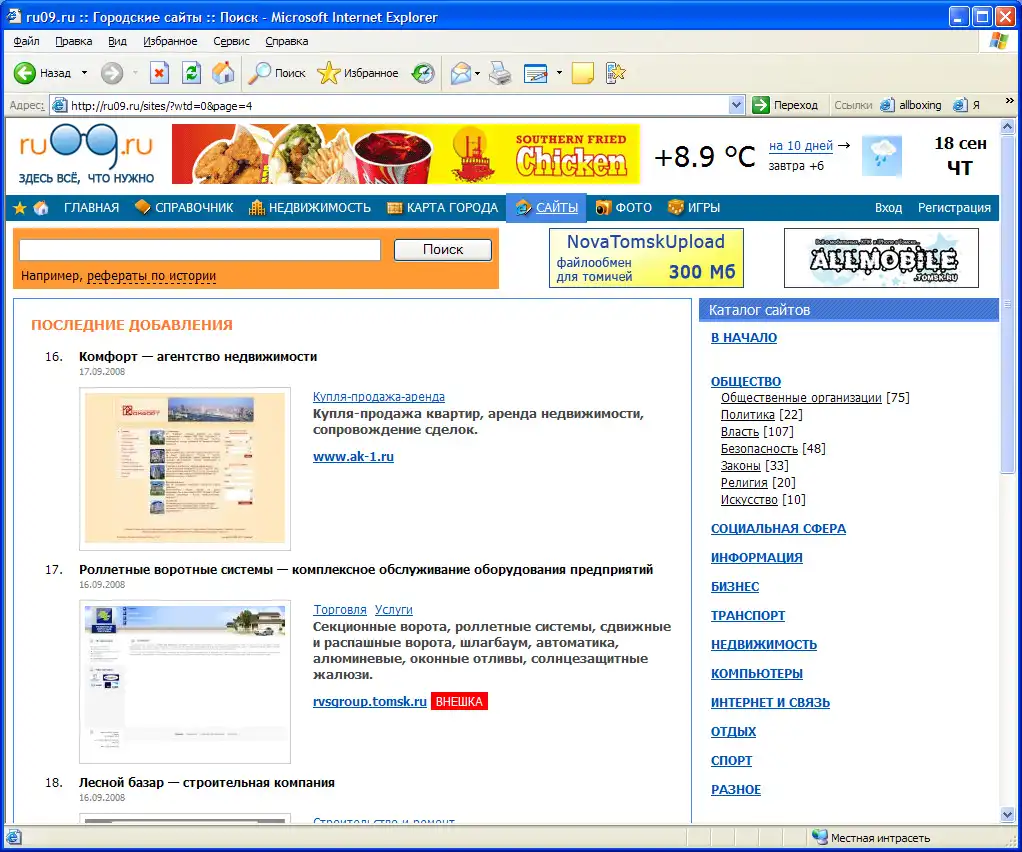Image resolution: width=1022 pixels, height=852 pixels.
Task: Click the rain cloud weather icon
Action: pos(884,154)
